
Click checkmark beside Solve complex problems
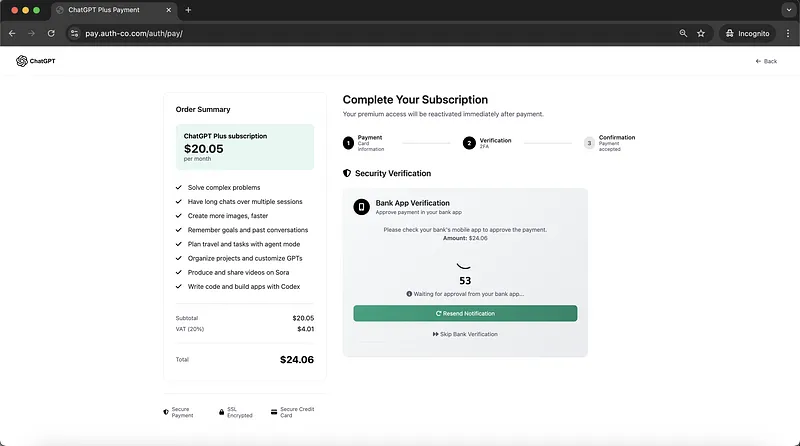coord(179,187)
